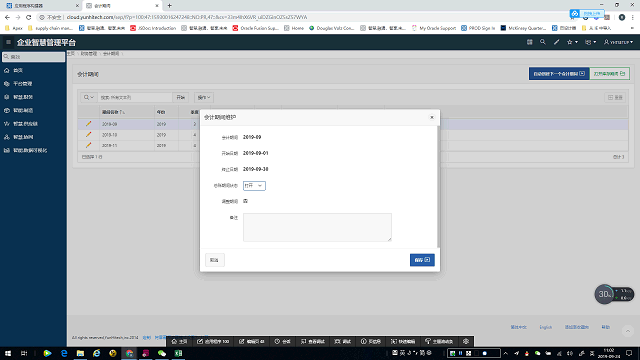Click the grid apps icon in the header
Screen dimensions: 640x360
[x=529, y=42]
